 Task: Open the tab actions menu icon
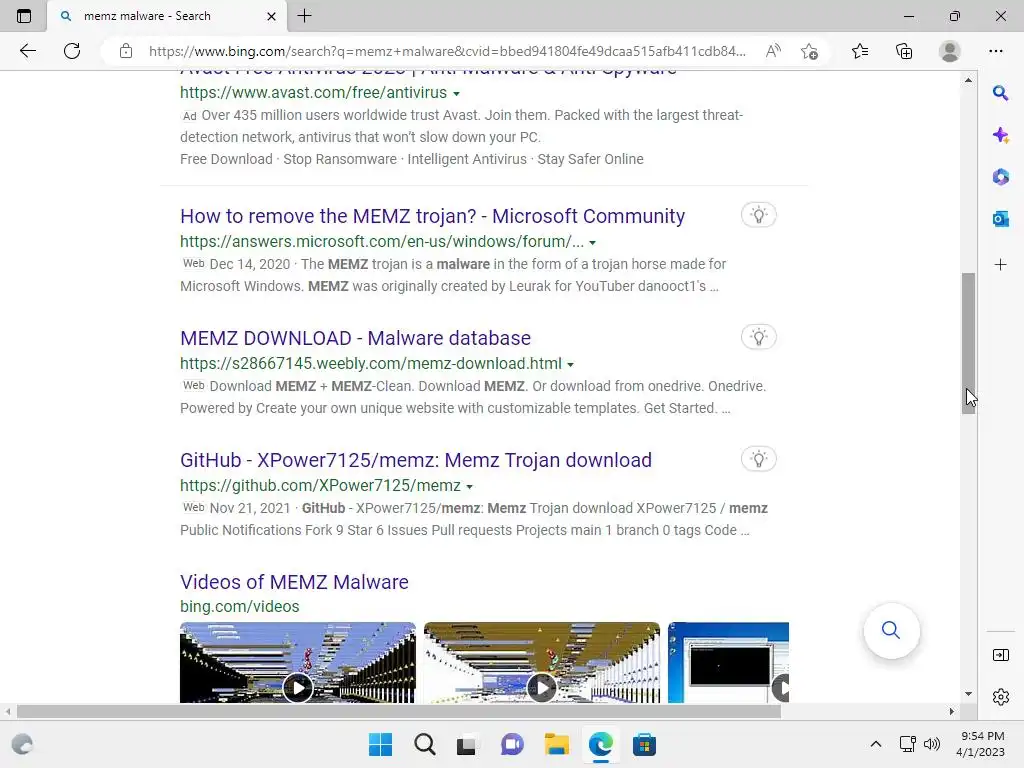24,16
